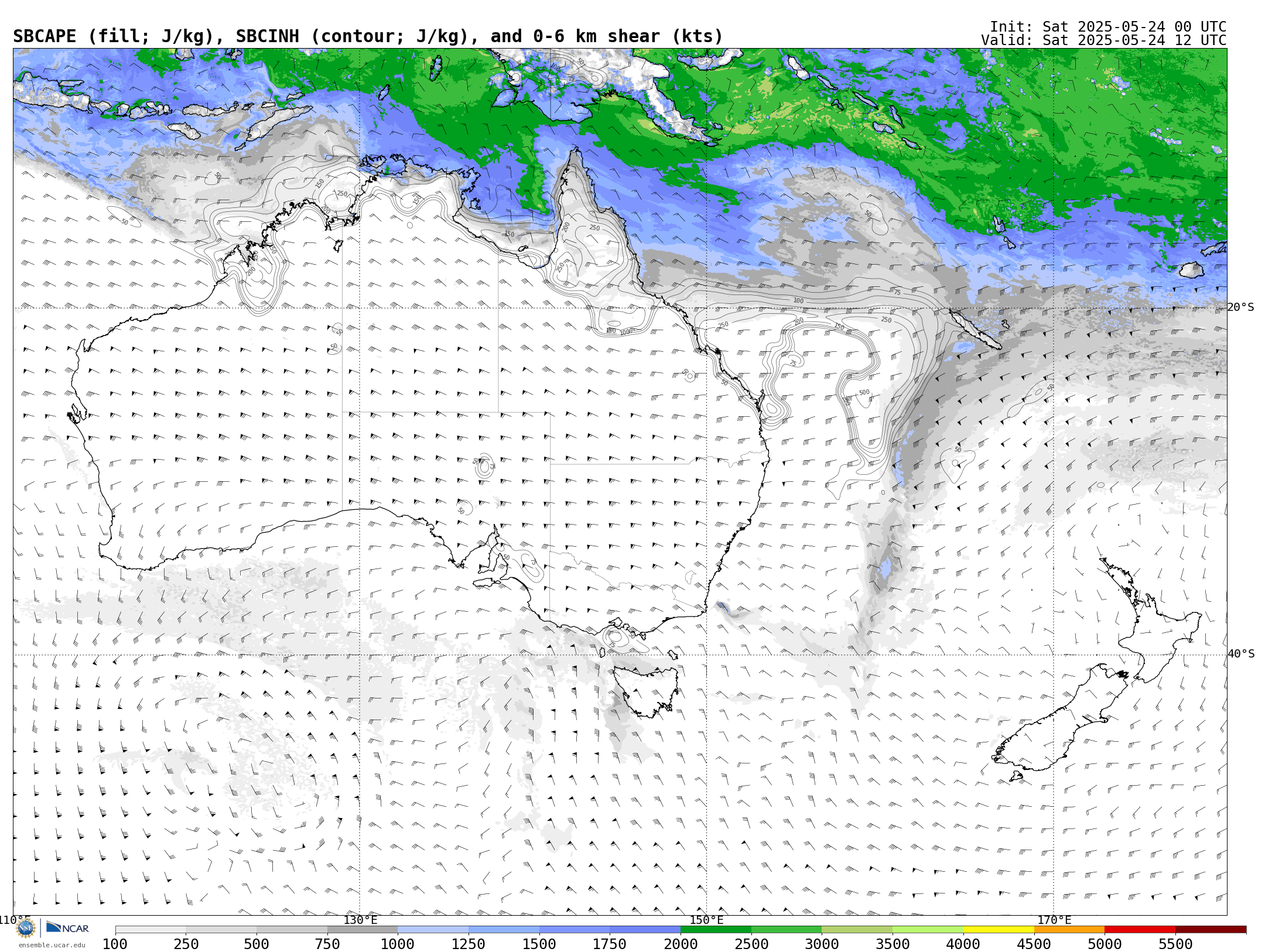Click the colorbar value label 1500

[539, 944]
